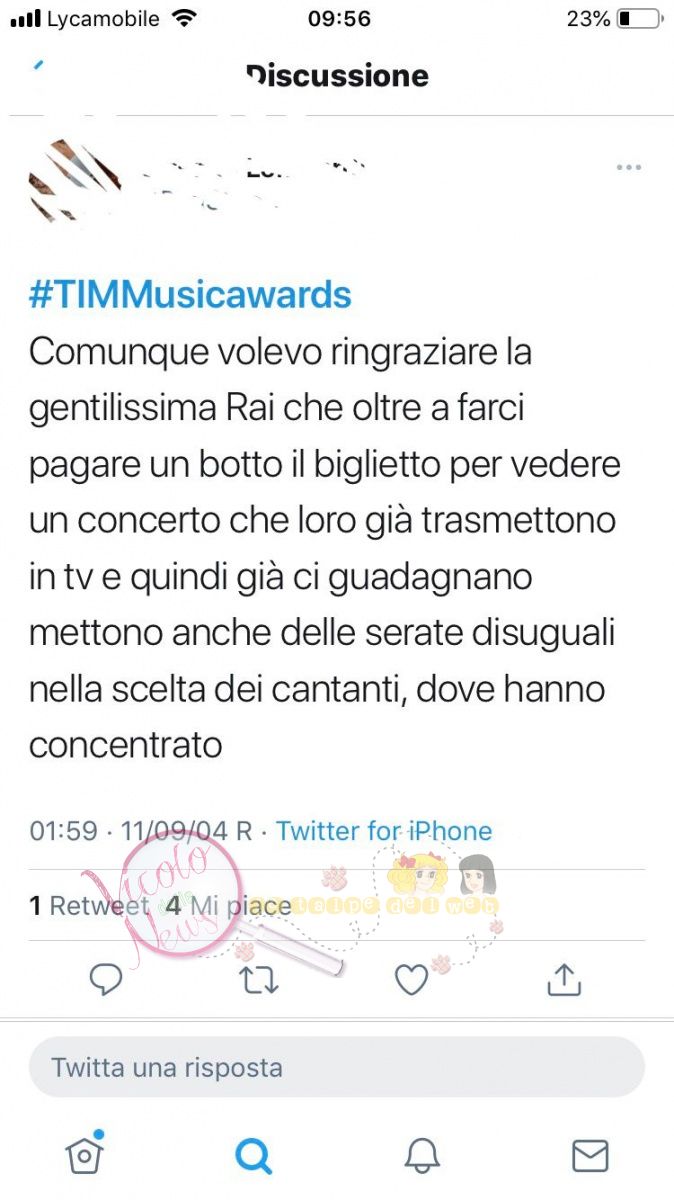The width and height of the screenshot is (674, 1200).
Task: Share the tweet via upload icon
Action: (564, 980)
